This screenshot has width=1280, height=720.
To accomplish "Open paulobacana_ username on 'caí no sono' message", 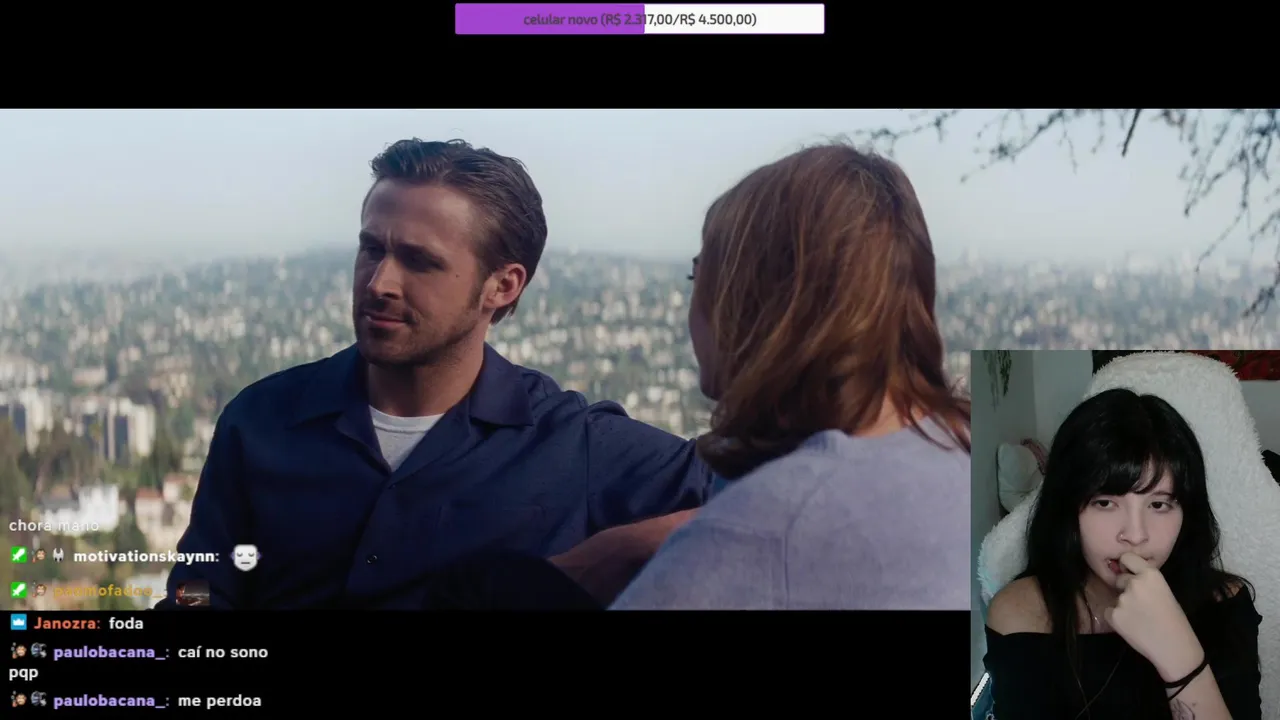I will pyautogui.click(x=110, y=652).
